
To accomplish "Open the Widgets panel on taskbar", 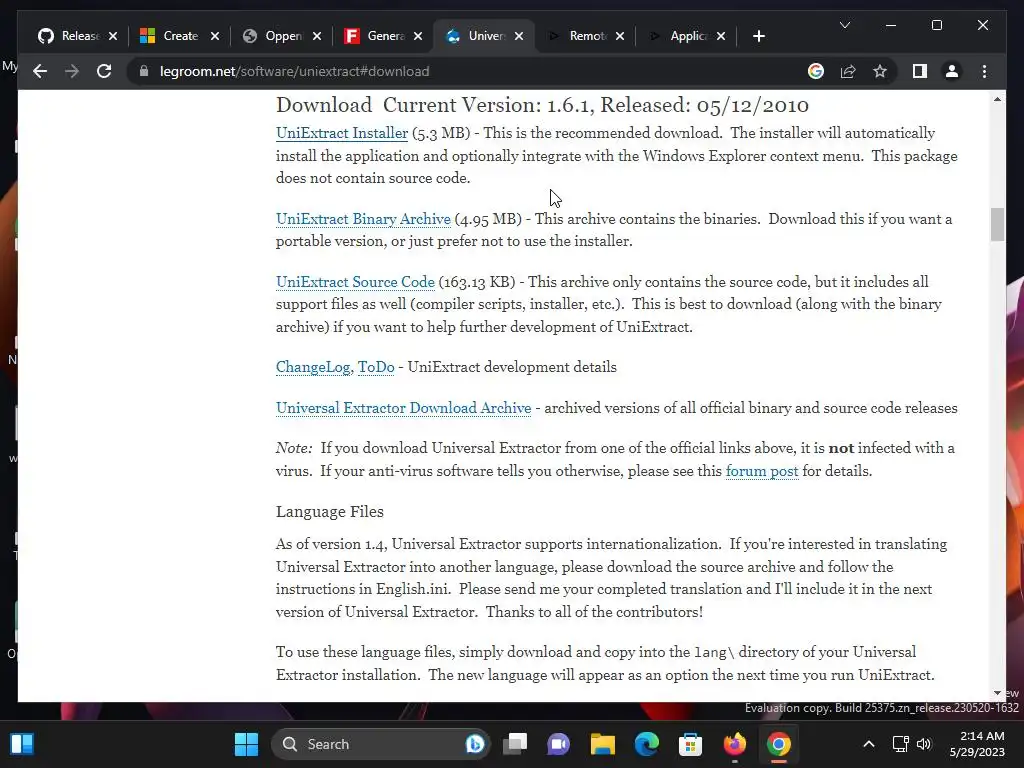I will 22,744.
